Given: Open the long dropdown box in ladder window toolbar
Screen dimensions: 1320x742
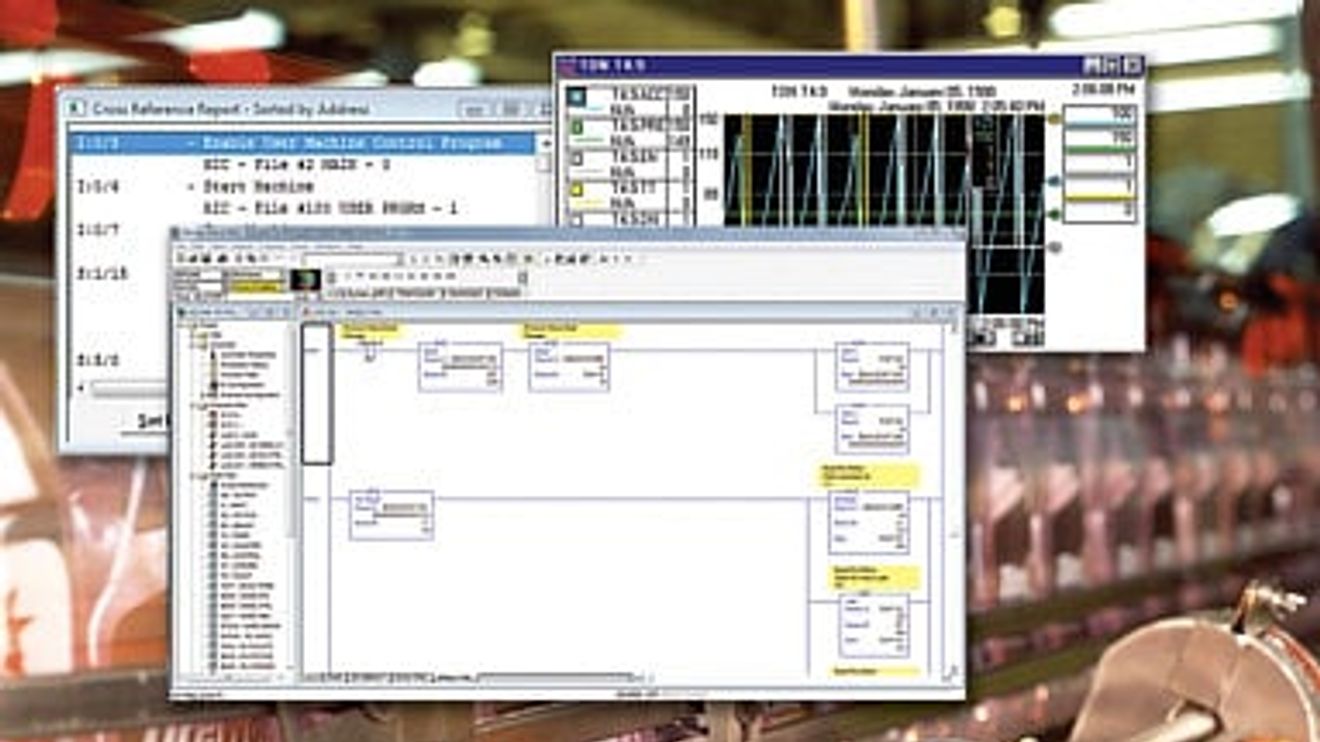Looking at the screenshot, I should 354,260.
